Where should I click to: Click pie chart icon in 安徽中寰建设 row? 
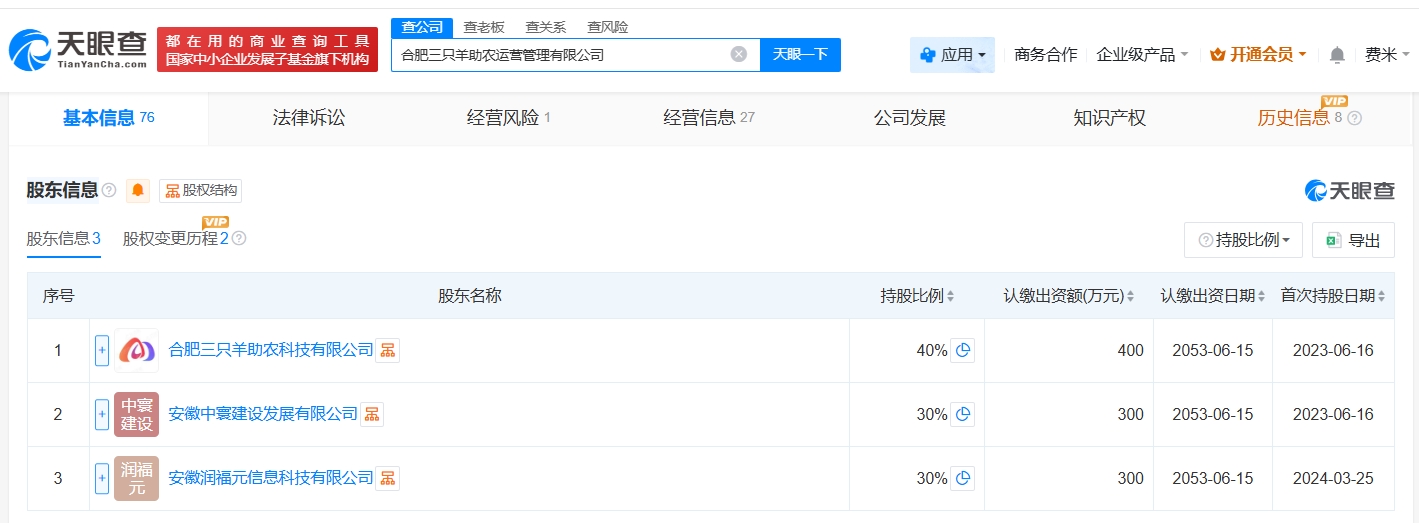962,414
